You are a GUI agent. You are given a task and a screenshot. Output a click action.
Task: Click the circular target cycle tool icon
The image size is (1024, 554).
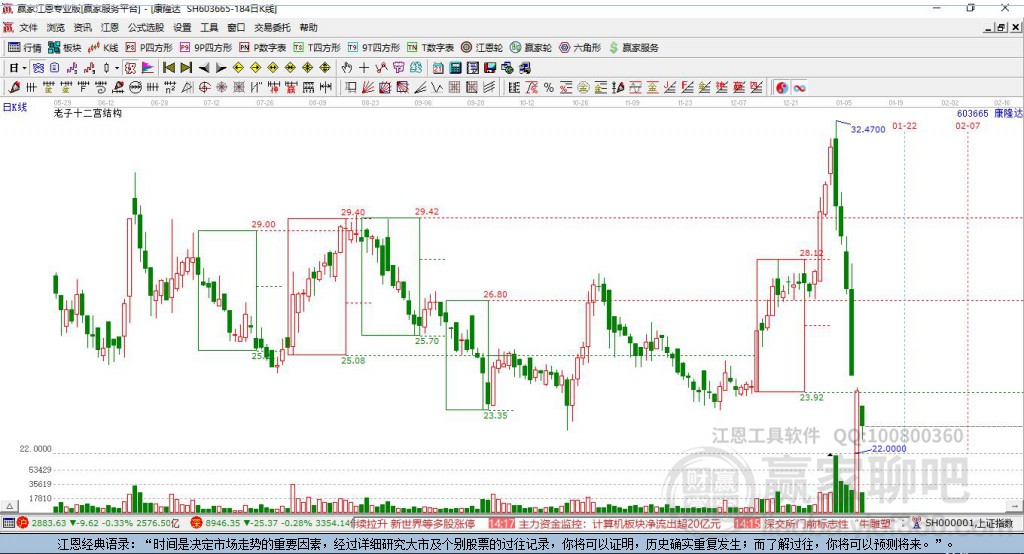click(204, 88)
